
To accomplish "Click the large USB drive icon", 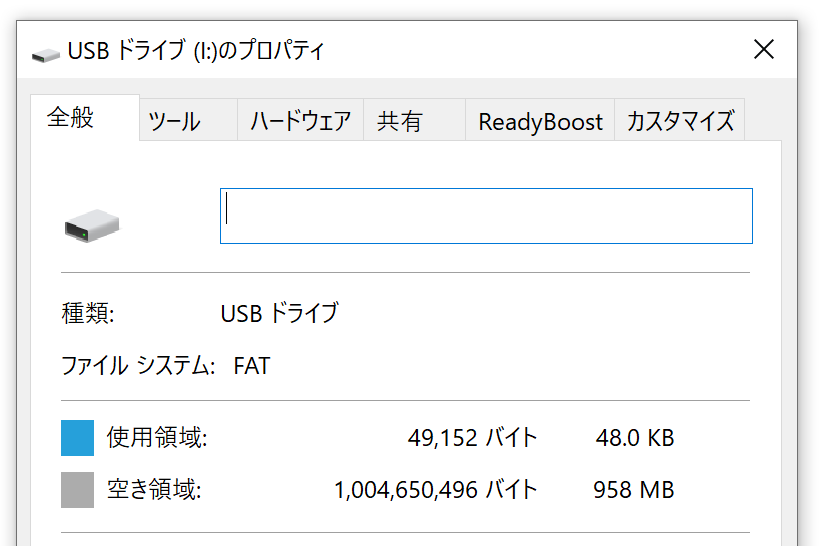I will [92, 225].
